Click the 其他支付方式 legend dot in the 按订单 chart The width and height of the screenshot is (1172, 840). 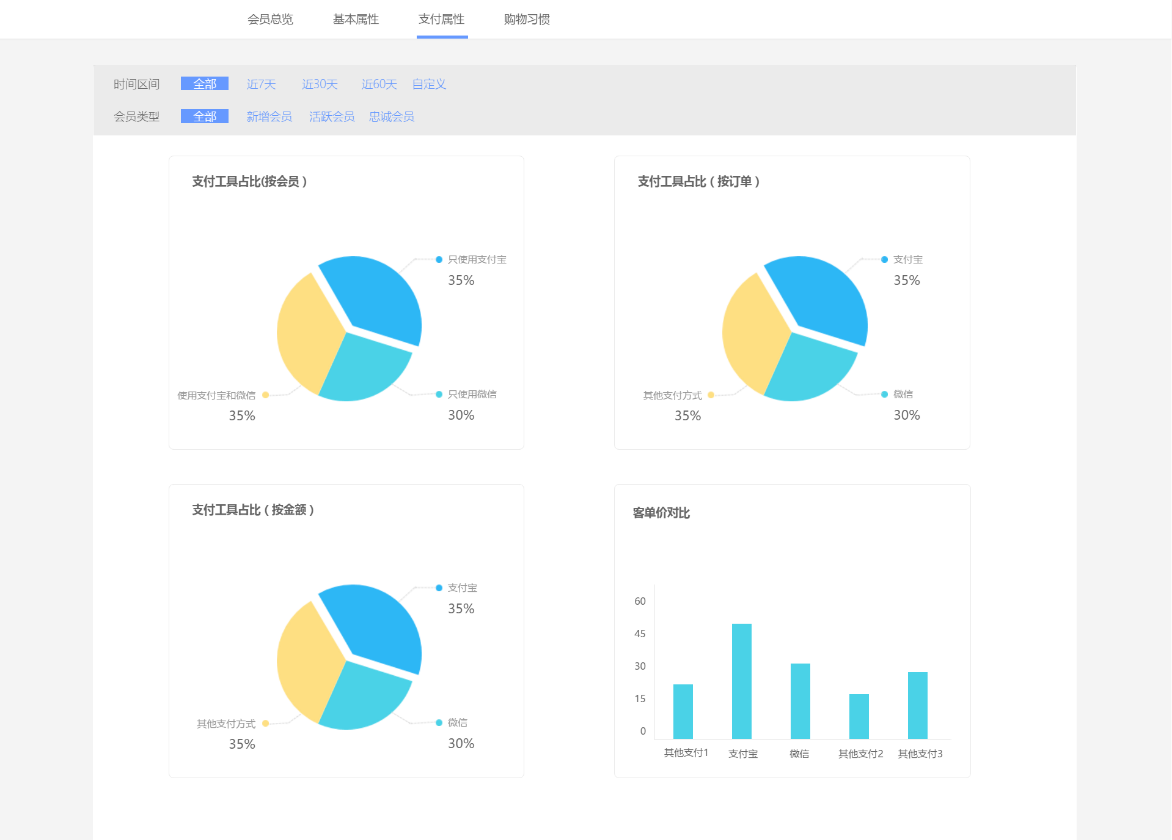[711, 395]
